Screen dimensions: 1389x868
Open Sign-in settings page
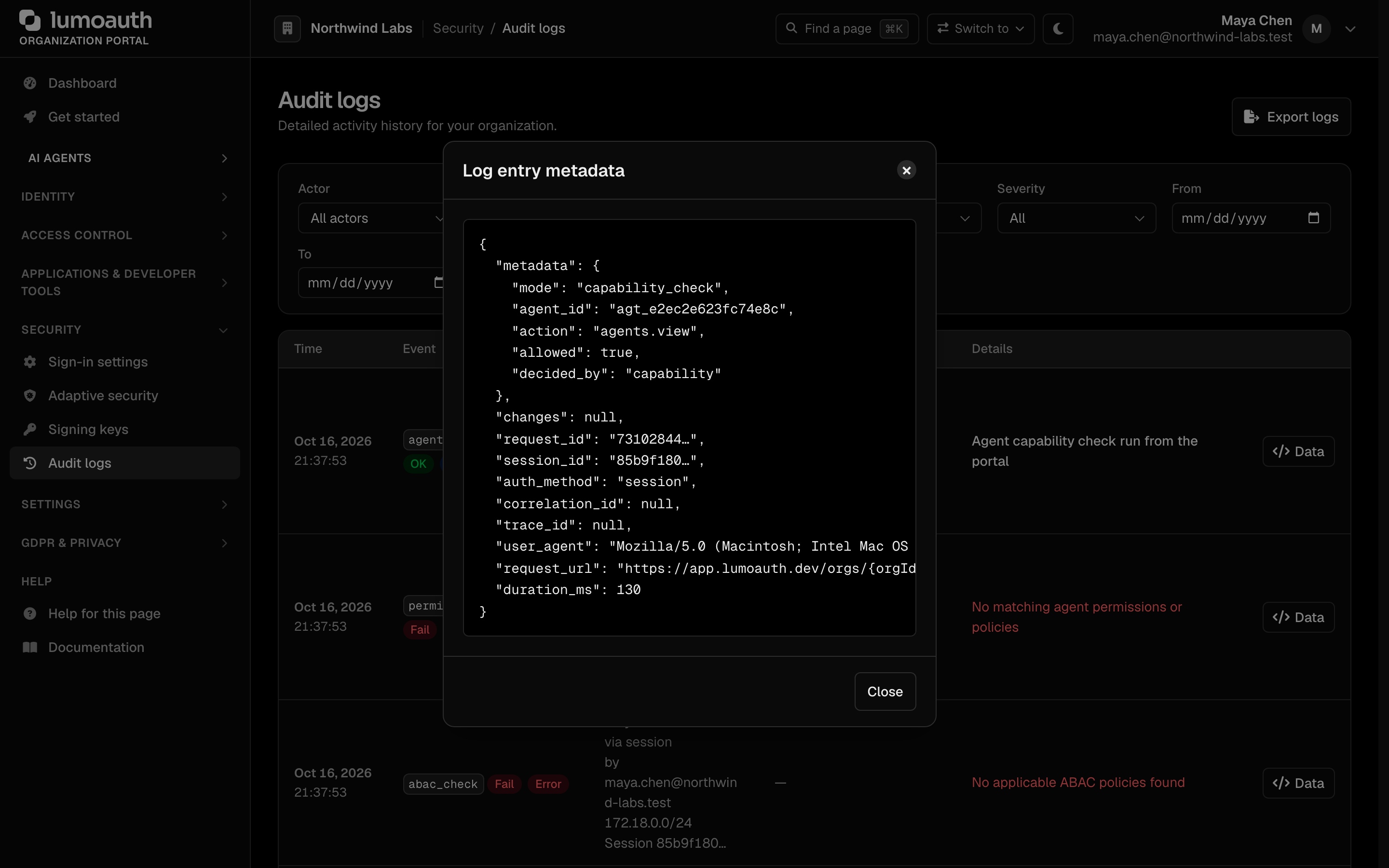point(124,362)
